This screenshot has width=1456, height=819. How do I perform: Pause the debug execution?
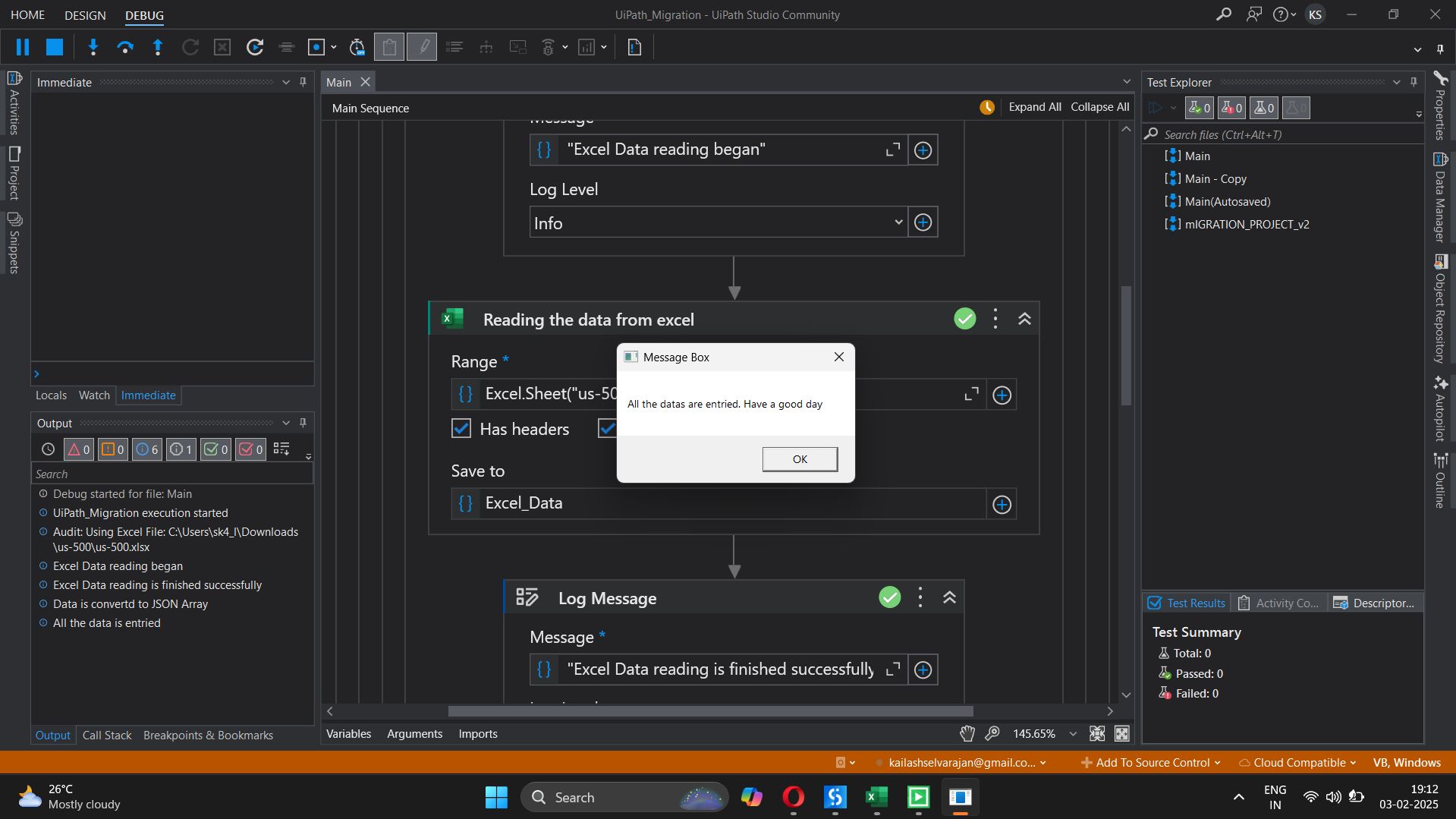(23, 47)
